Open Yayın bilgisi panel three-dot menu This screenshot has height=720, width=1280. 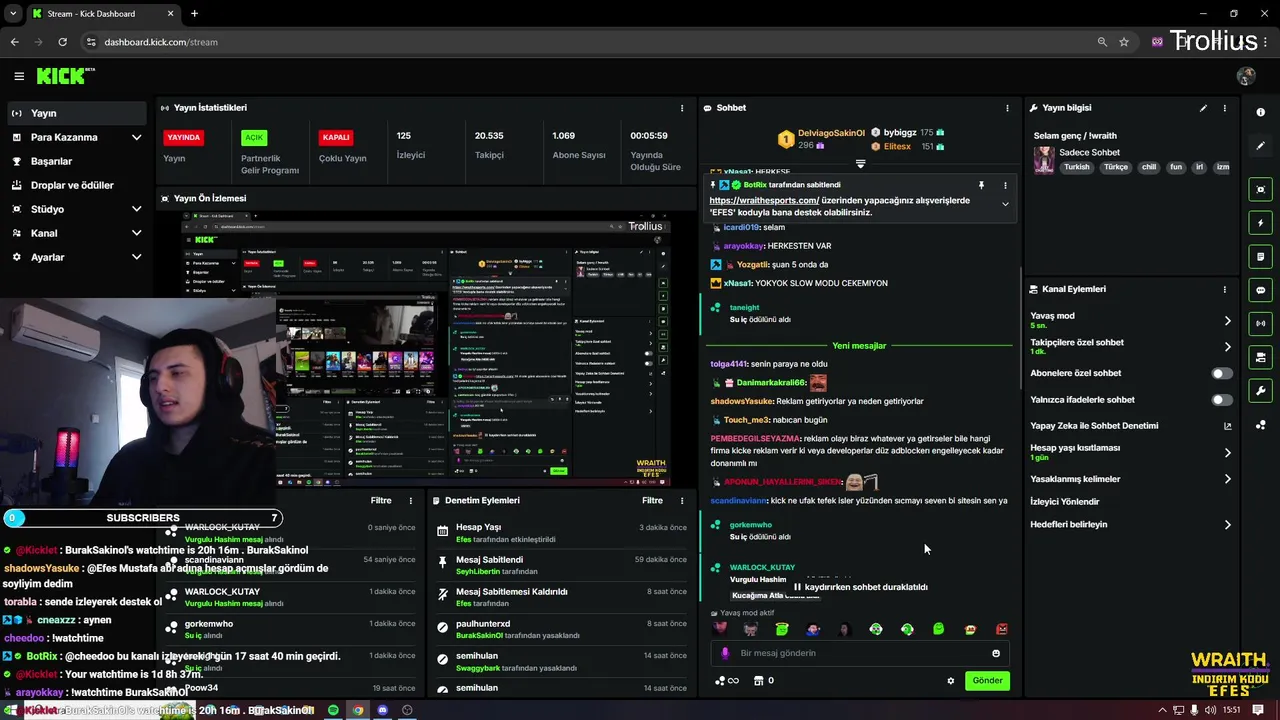click(x=1225, y=108)
